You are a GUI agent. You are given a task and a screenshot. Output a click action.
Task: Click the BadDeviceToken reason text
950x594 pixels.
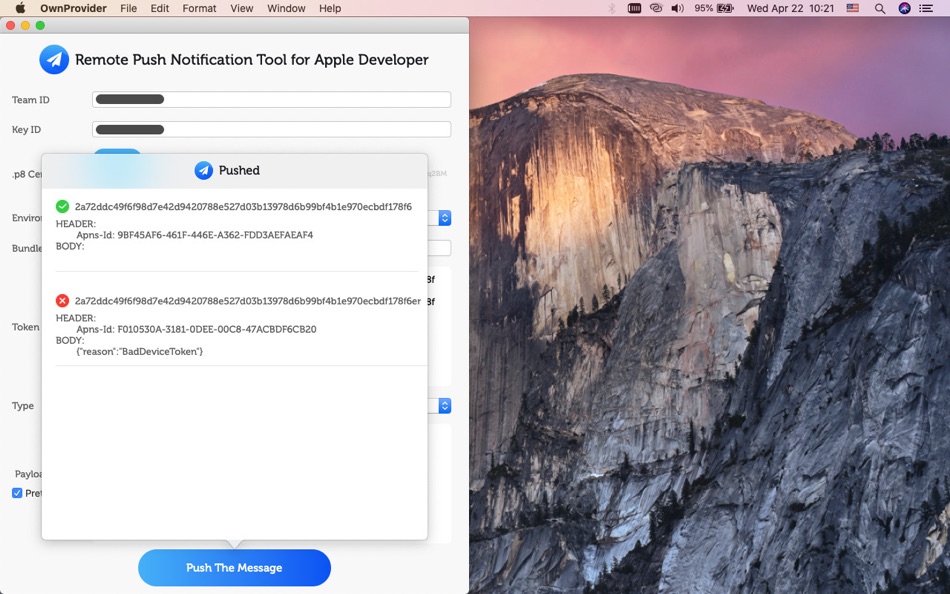coord(139,351)
